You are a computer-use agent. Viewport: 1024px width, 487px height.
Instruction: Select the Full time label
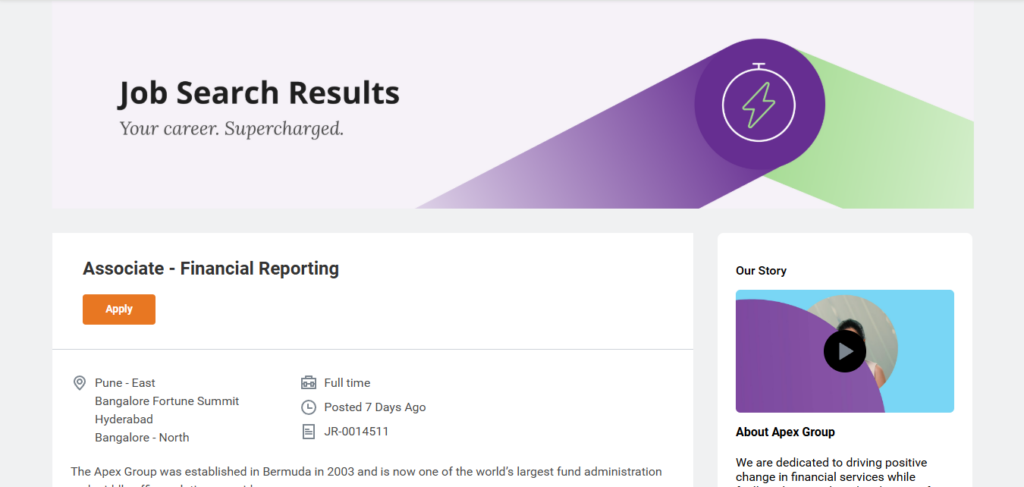(347, 383)
